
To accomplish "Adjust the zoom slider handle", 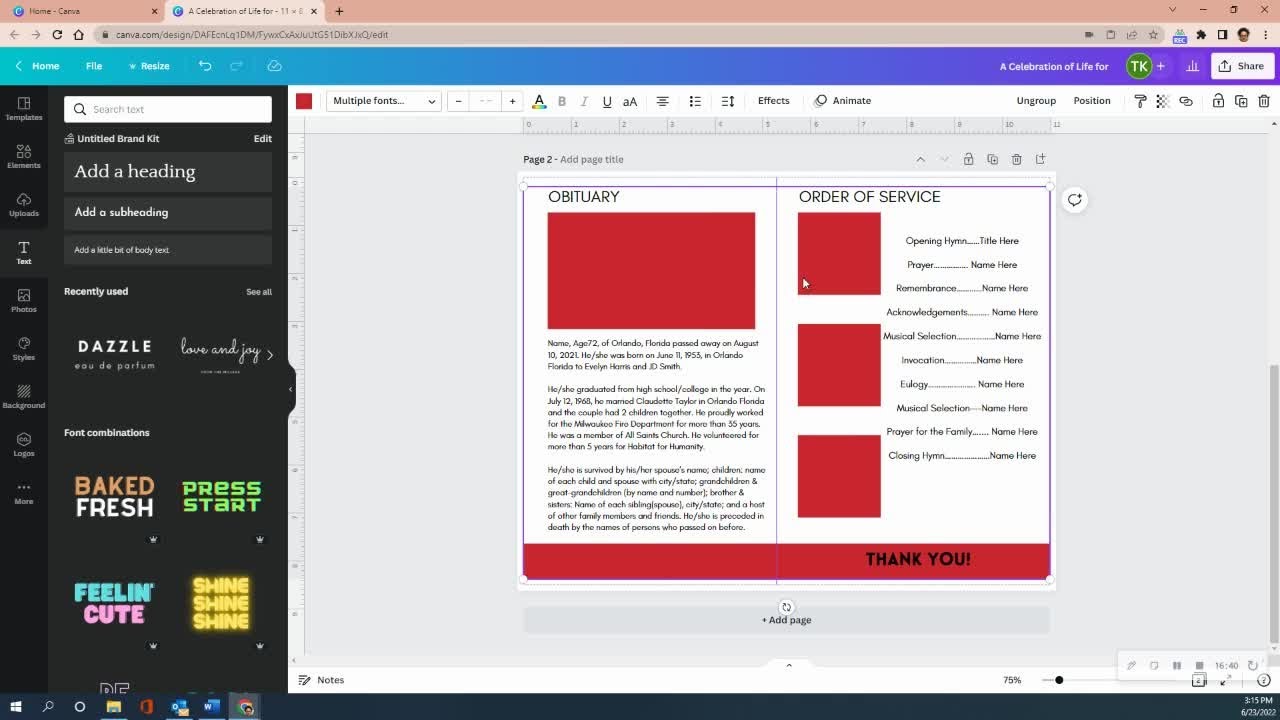I will [x=1059, y=680].
